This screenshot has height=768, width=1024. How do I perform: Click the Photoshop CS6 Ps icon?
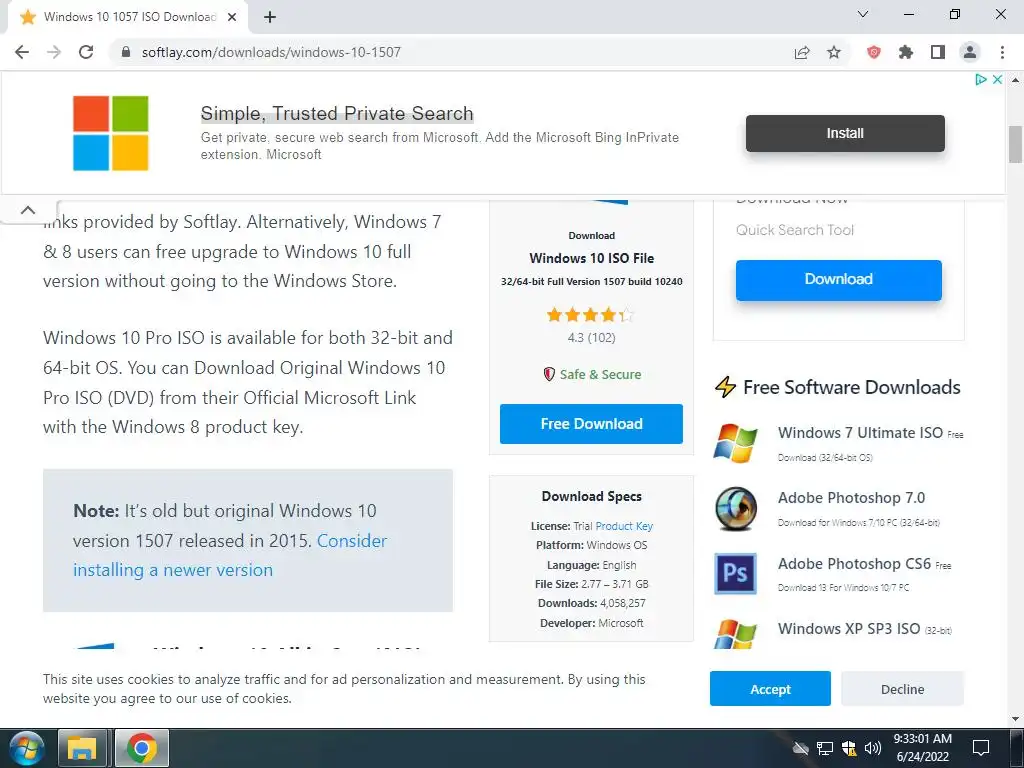[x=735, y=573]
